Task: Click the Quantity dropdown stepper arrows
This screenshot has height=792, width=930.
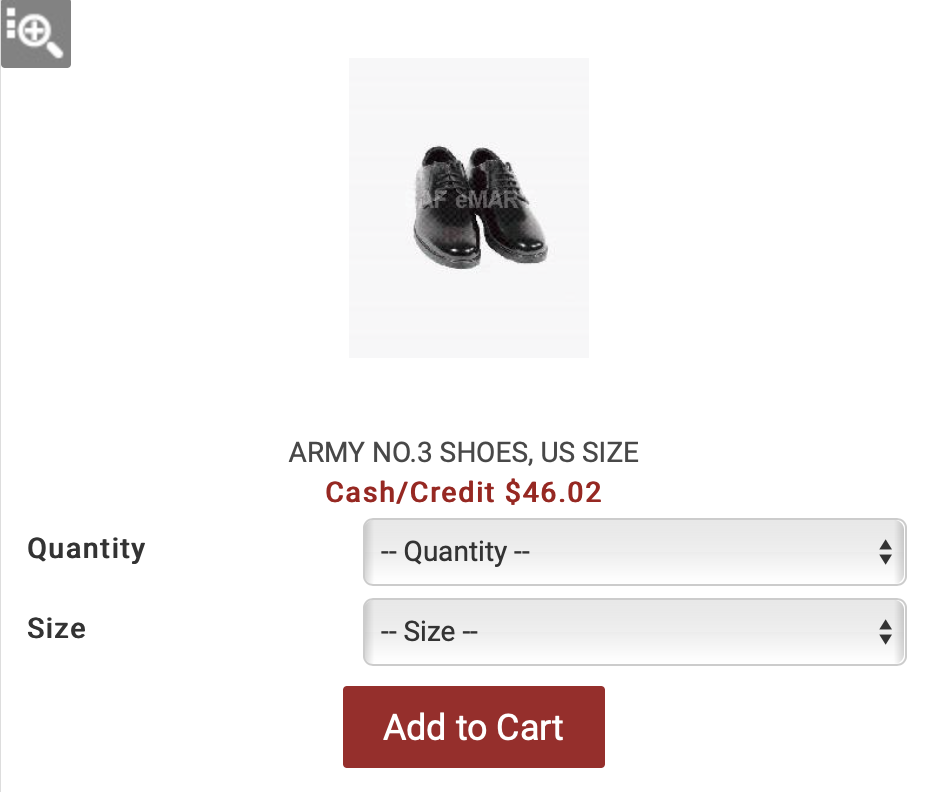Action: tap(886, 552)
